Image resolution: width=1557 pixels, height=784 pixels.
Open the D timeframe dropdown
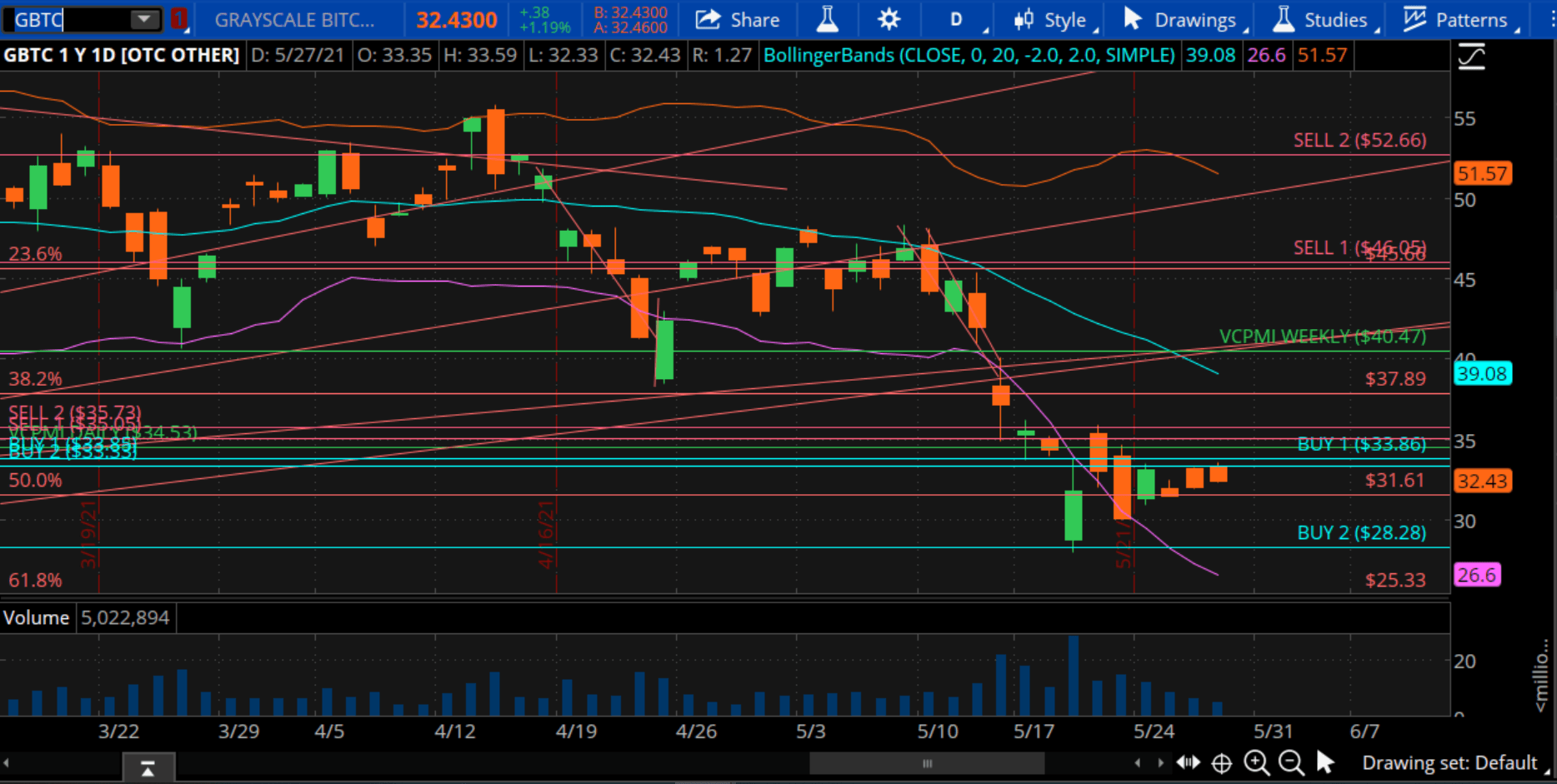point(957,19)
